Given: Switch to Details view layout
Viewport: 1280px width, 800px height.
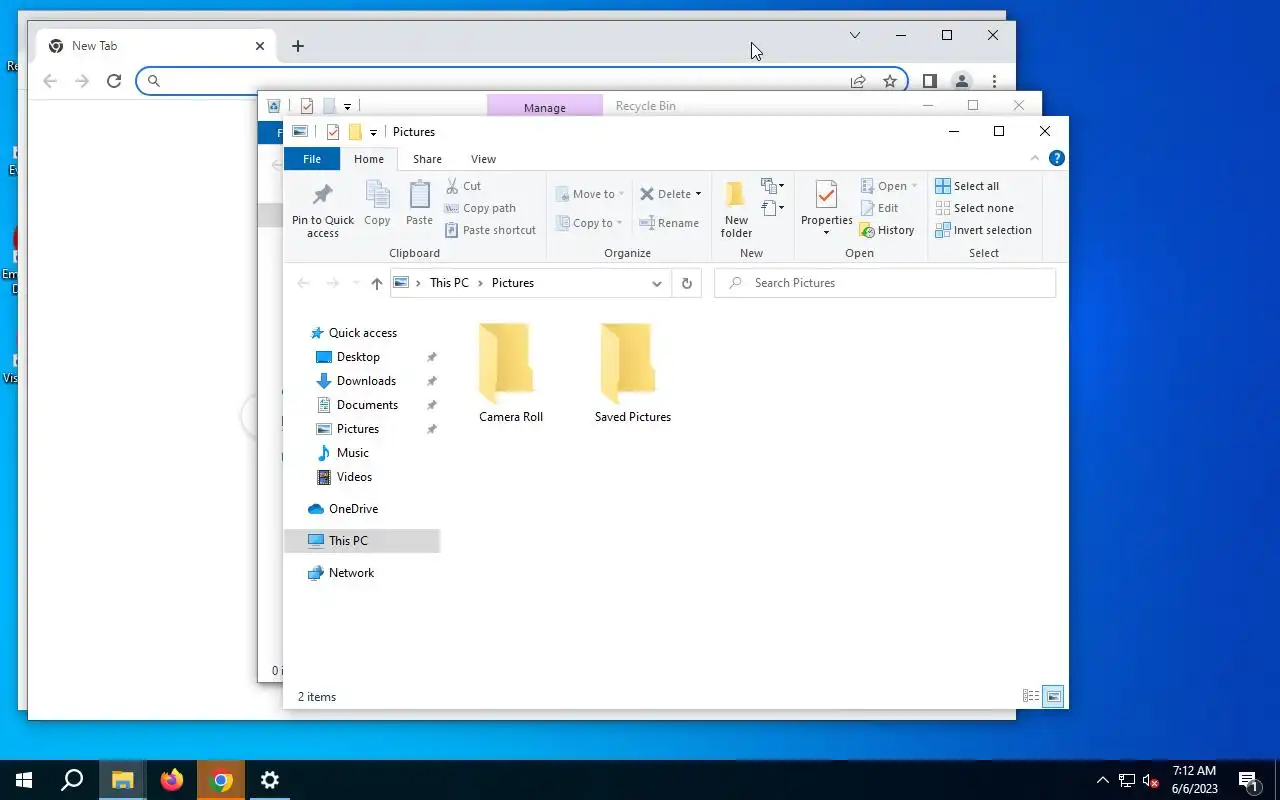Looking at the screenshot, I should tap(1031, 696).
